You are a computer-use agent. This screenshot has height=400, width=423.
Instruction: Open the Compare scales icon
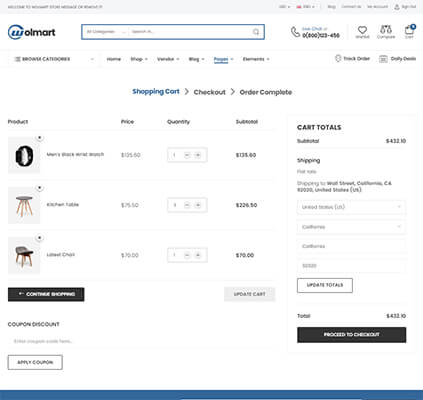tap(386, 29)
